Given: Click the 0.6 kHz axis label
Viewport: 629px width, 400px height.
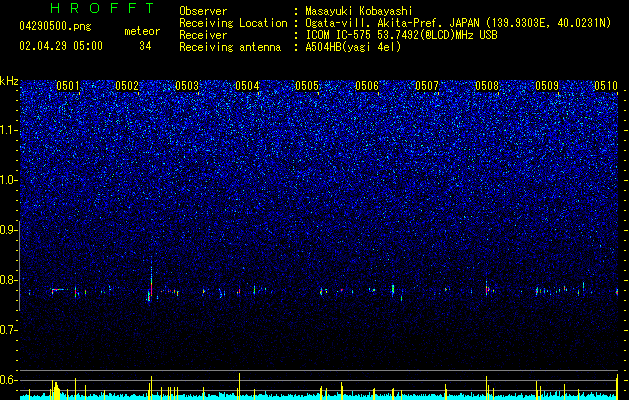Looking at the screenshot, I should coord(8,380).
